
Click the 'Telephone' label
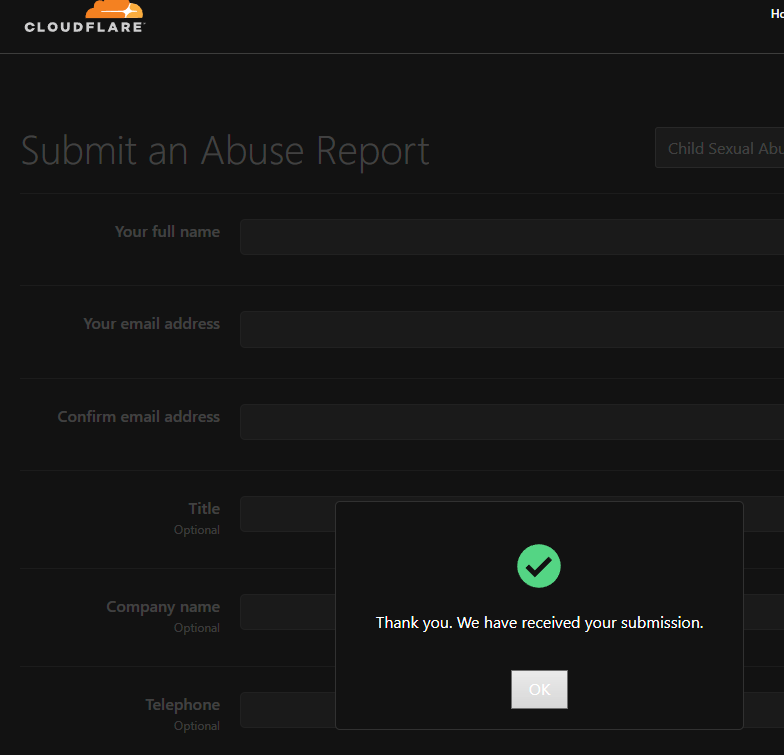(182, 704)
